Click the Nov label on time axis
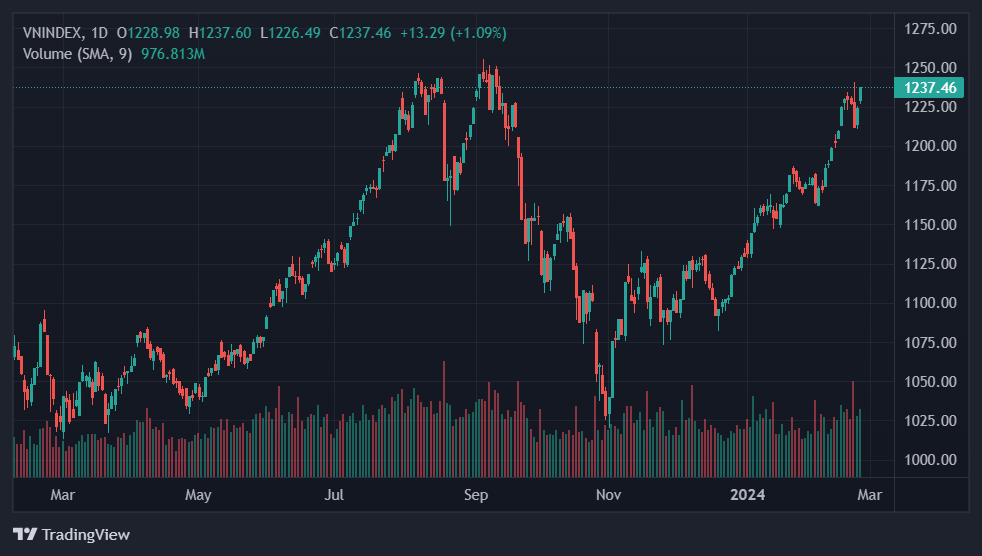This screenshot has height=556, width=982. (x=608, y=495)
